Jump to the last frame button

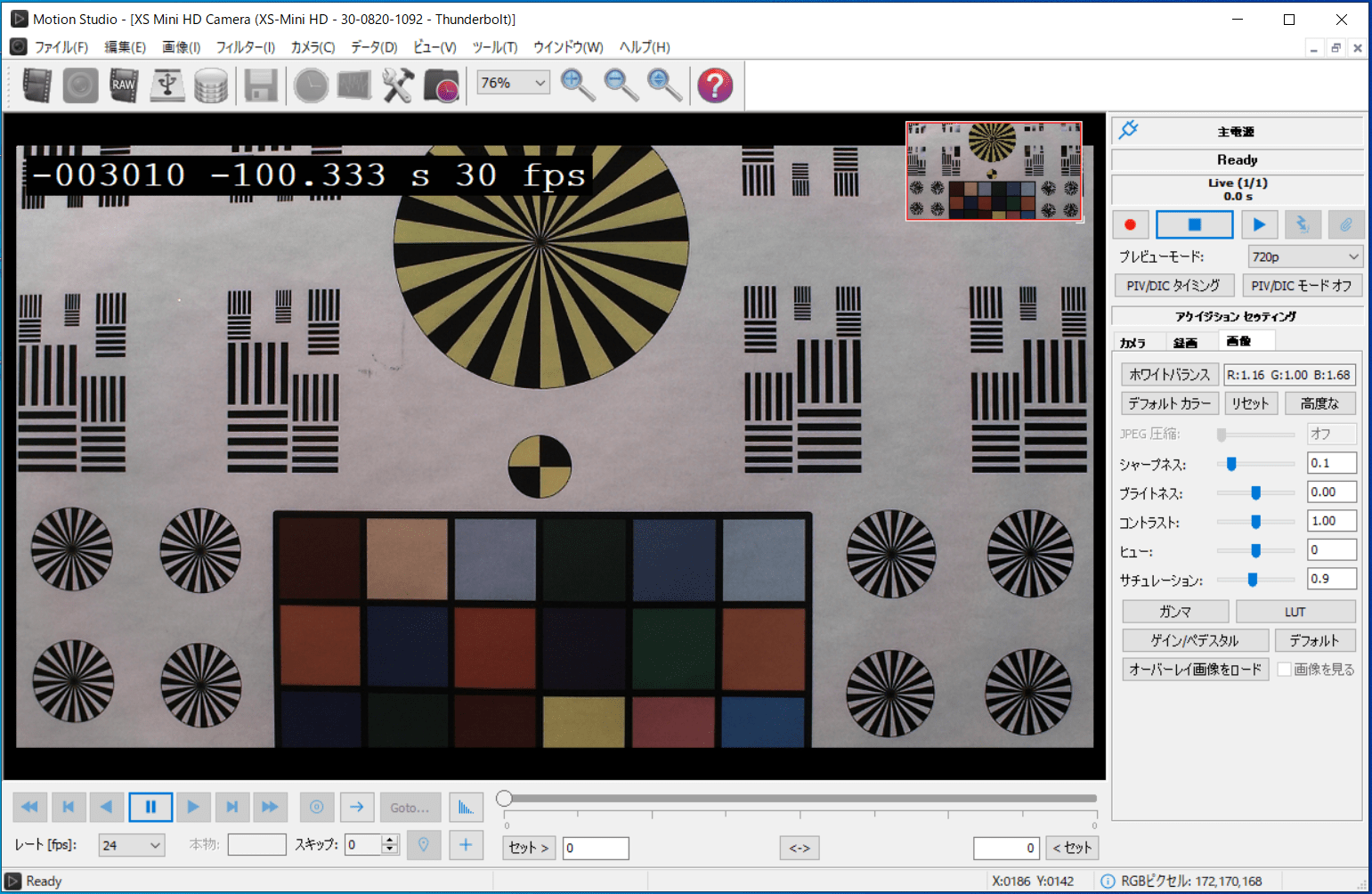[231, 807]
